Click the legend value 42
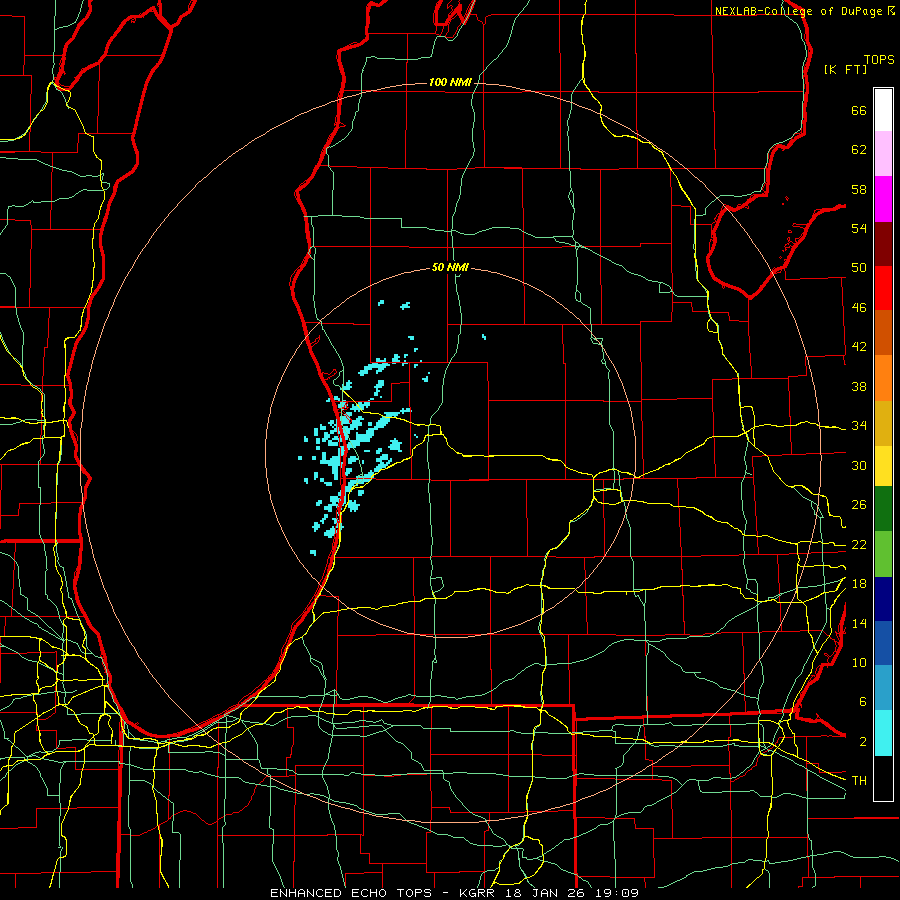The height and width of the screenshot is (900, 900). pos(859,347)
